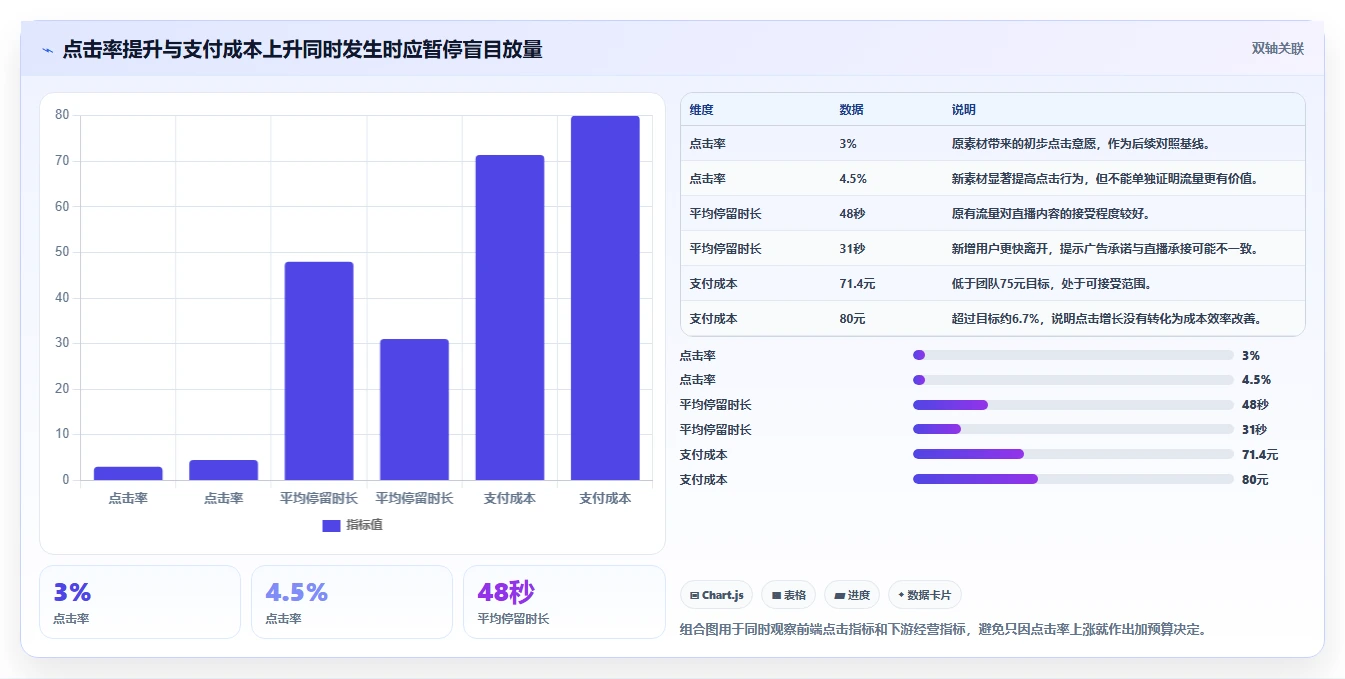This screenshot has width=1345, height=679.
Task: Click the 48 bar for 平均停留时长 in chart
Action: coord(319,371)
